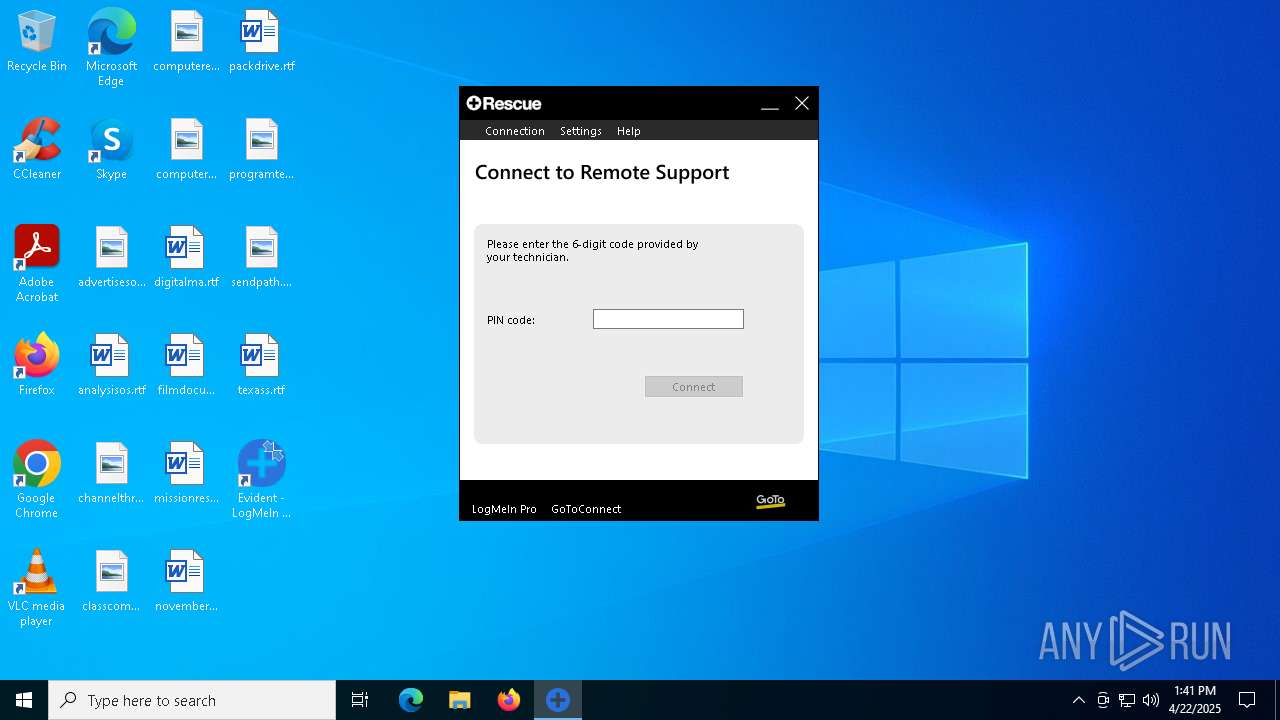Select the VLC media player shortcut
The image size is (1280, 720).
pos(37,588)
